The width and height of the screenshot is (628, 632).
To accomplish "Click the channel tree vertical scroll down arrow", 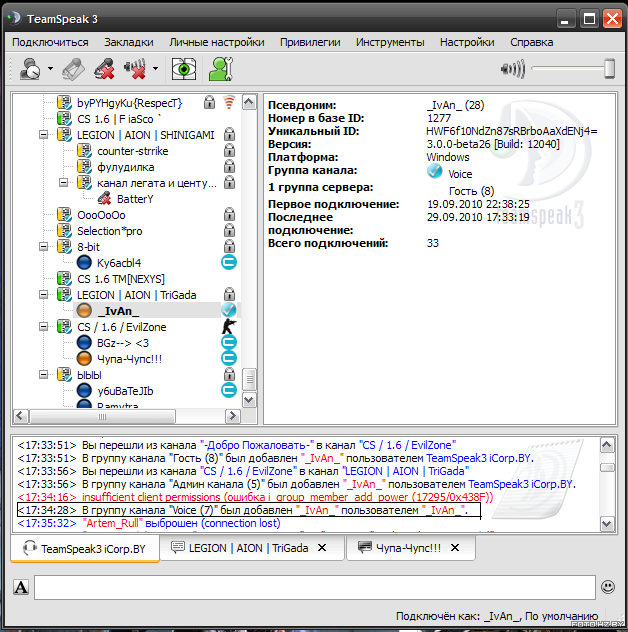I will click(x=249, y=400).
